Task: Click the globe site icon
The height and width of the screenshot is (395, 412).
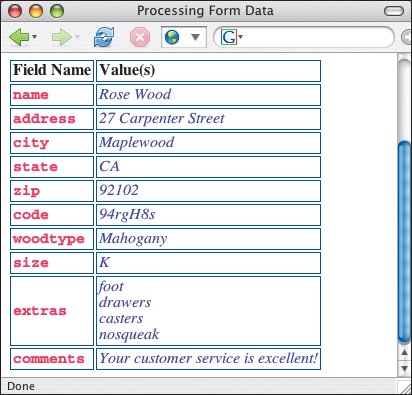Action: [172, 37]
